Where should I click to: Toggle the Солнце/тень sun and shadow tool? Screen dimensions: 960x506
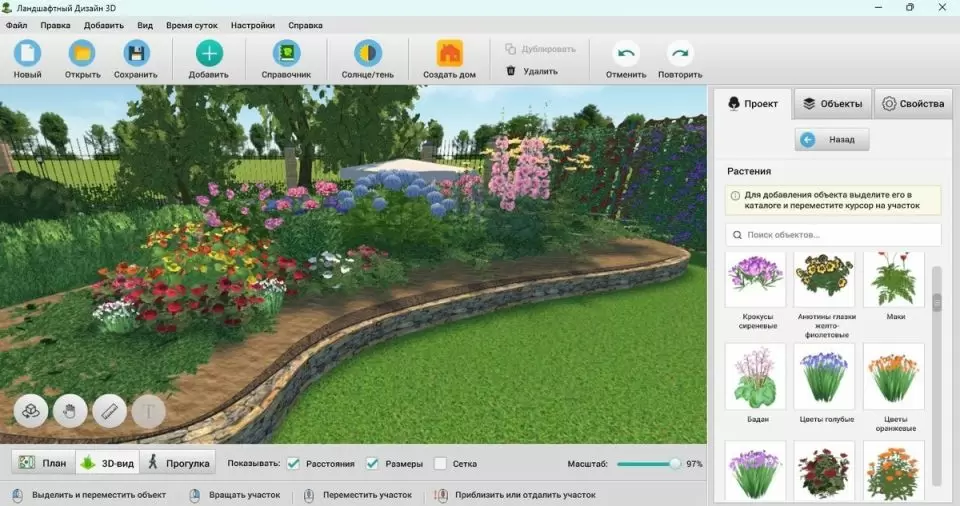click(x=368, y=53)
